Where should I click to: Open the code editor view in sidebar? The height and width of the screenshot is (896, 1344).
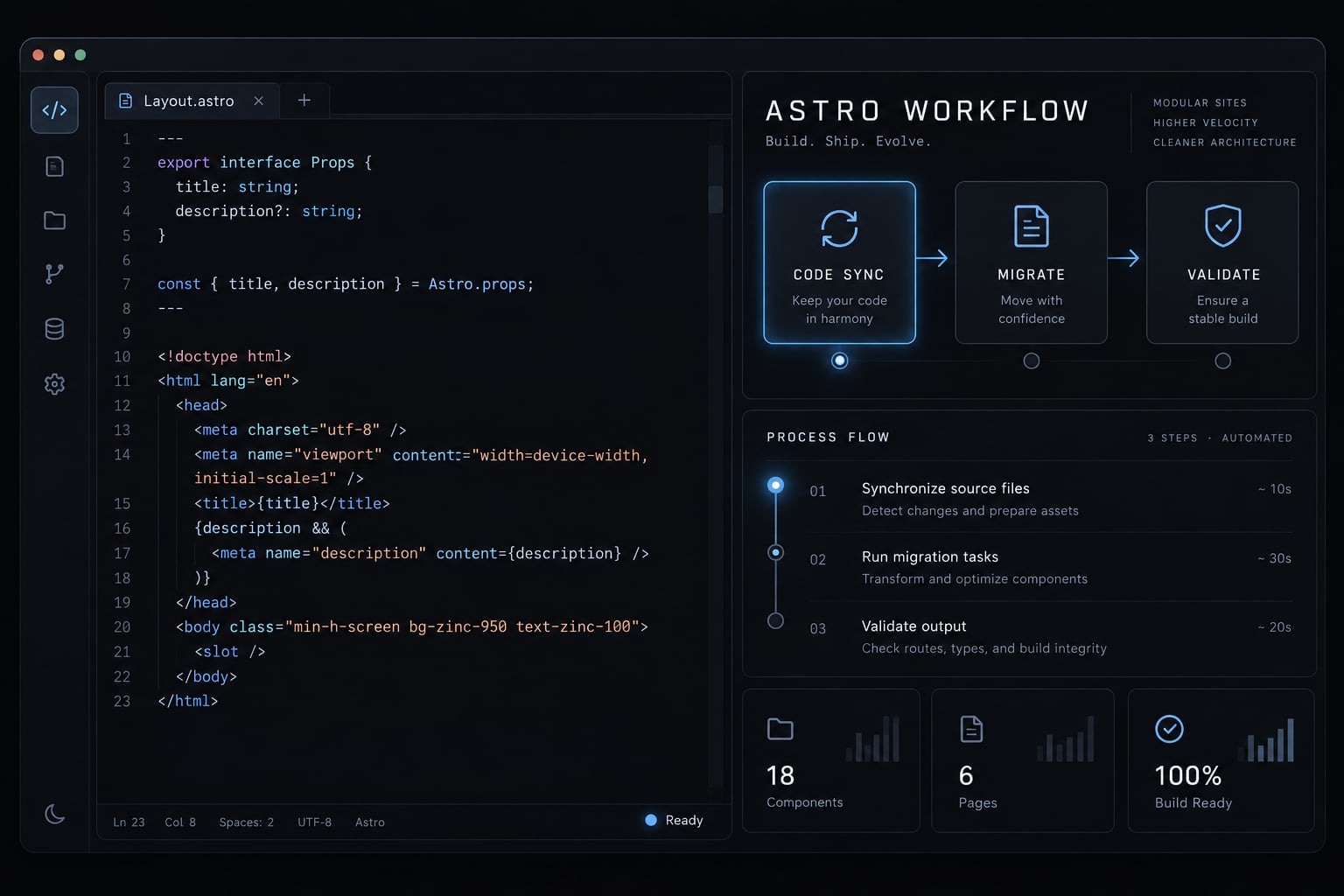click(54, 110)
